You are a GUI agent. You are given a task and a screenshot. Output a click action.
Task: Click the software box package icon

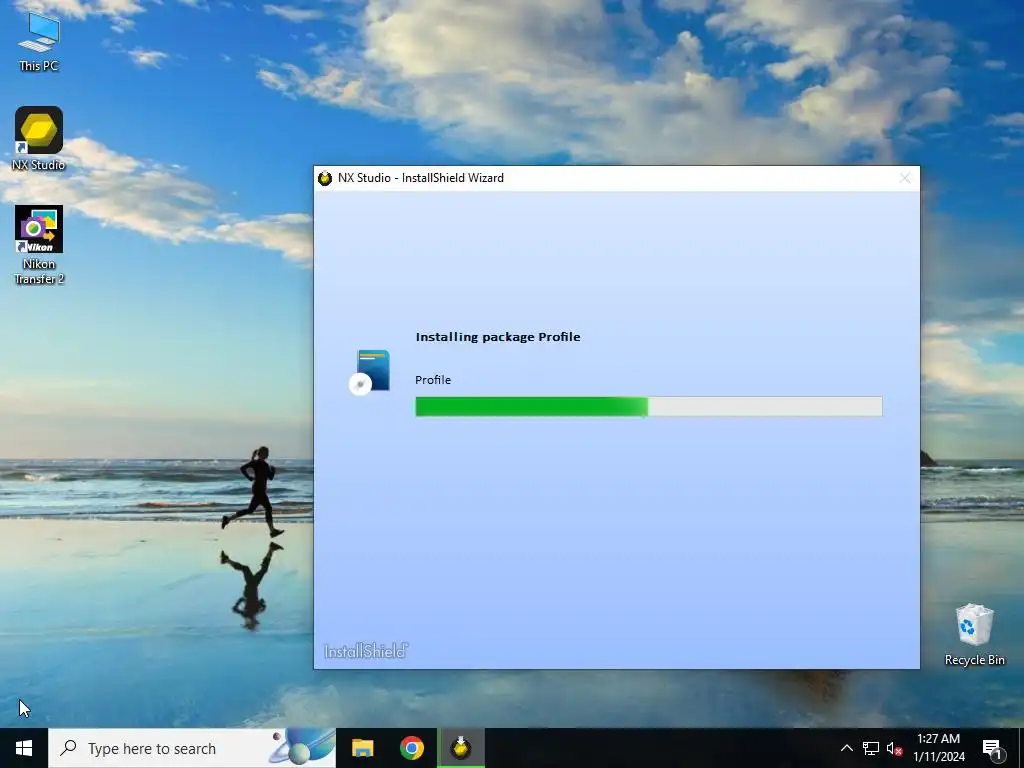[370, 372]
